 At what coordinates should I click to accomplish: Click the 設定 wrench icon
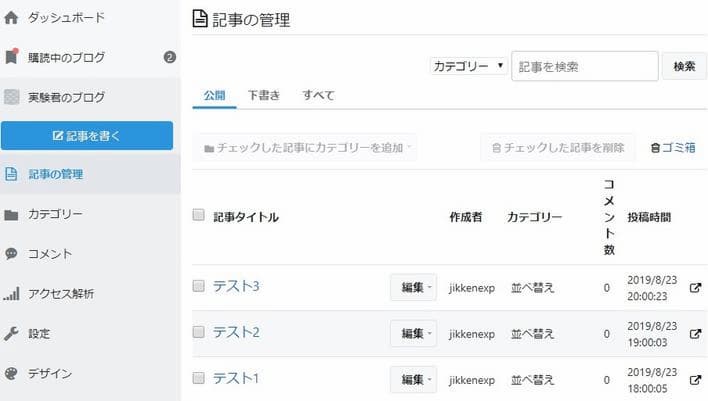[11, 333]
